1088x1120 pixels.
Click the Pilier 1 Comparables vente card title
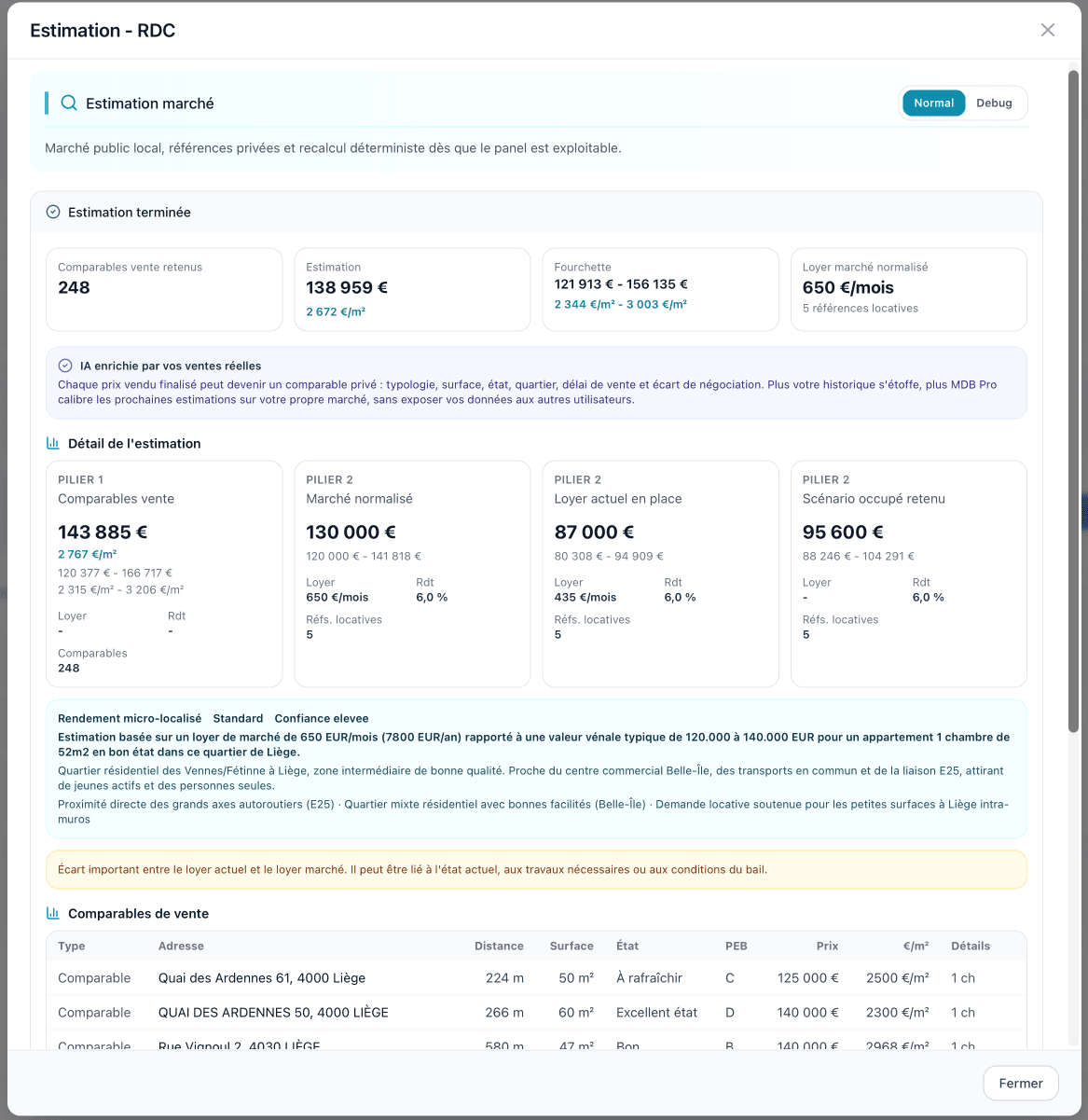coord(117,499)
